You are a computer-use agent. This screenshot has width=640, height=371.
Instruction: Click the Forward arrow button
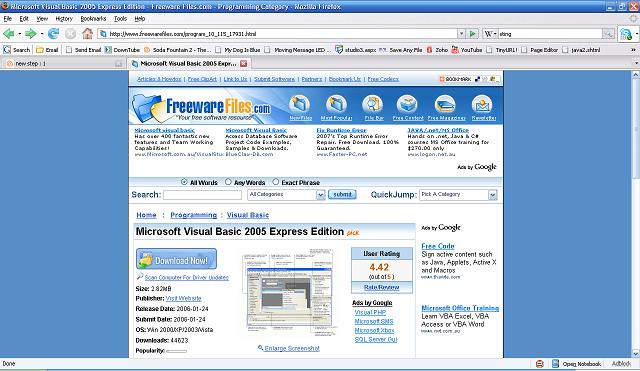click(31, 34)
